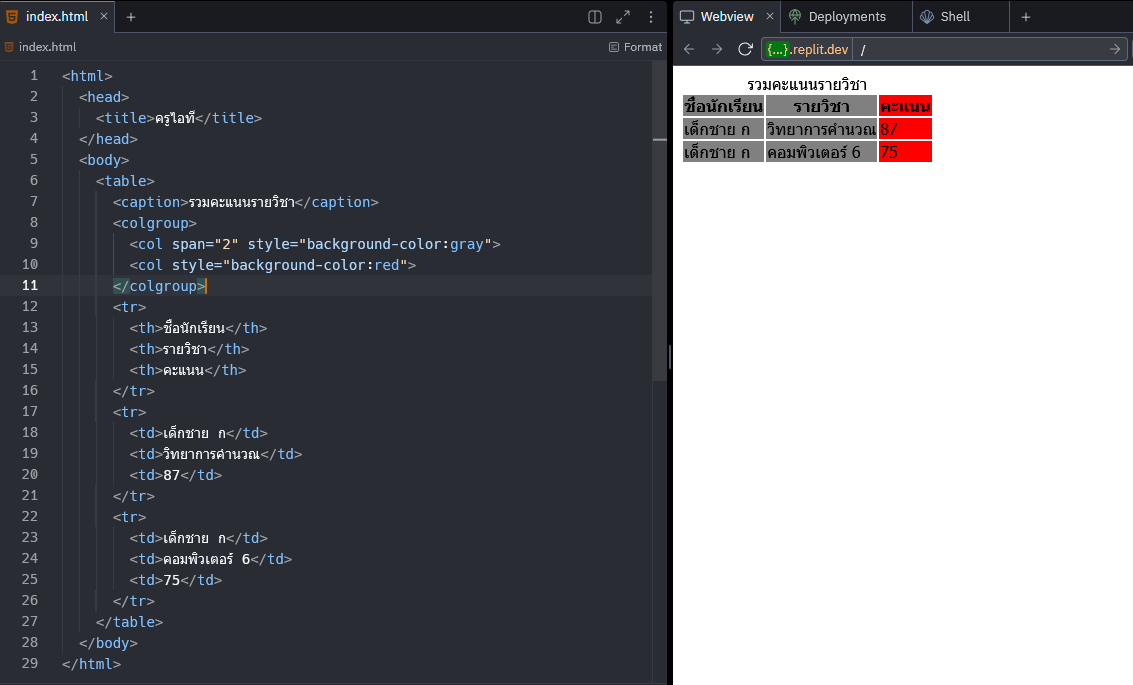Image resolution: width=1133 pixels, height=685 pixels.
Task: Refresh the Webview preview
Action: tap(745, 49)
